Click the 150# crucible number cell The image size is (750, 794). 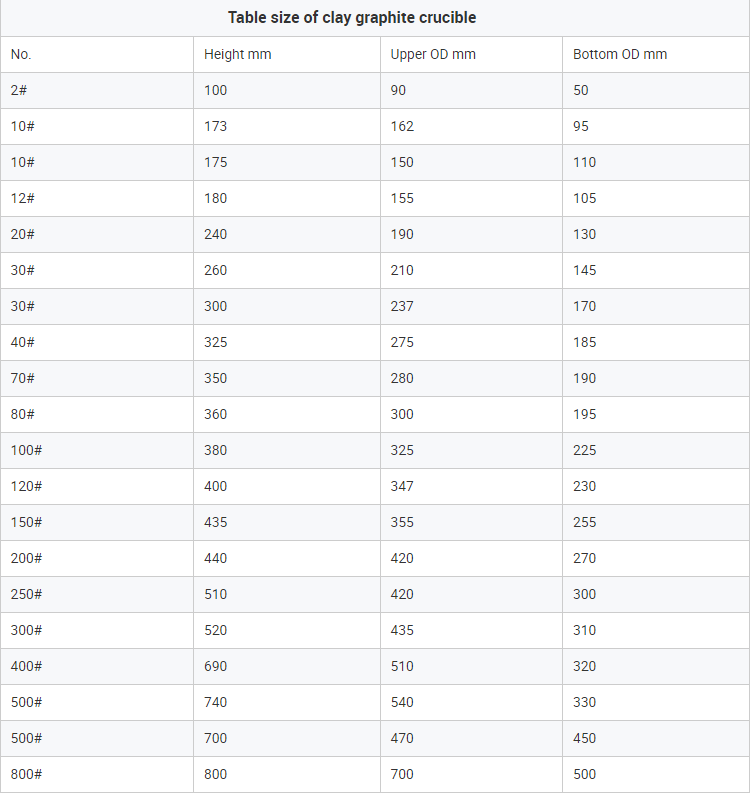coord(26,522)
